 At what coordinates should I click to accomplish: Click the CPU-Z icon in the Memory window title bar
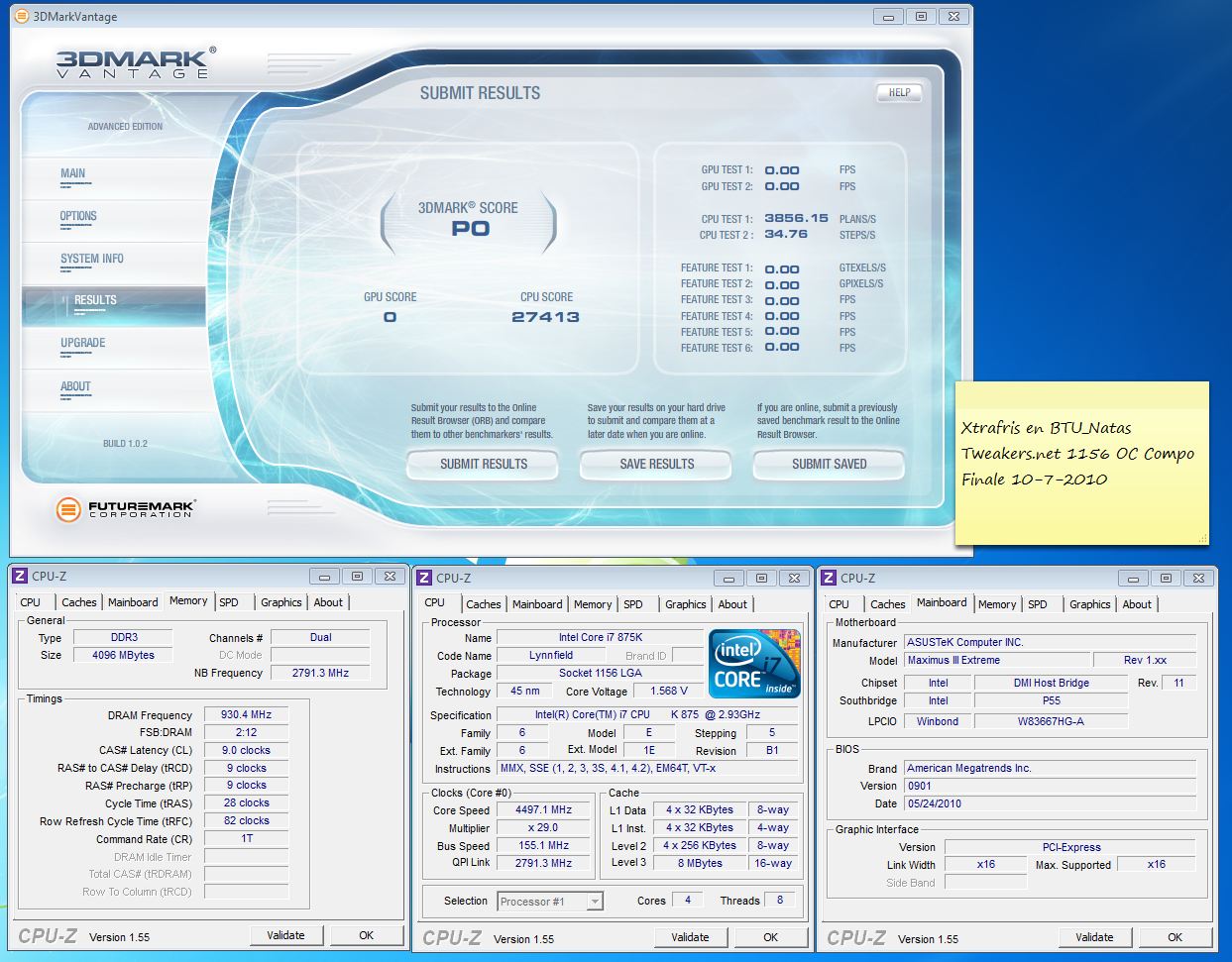pyautogui.click(x=20, y=576)
